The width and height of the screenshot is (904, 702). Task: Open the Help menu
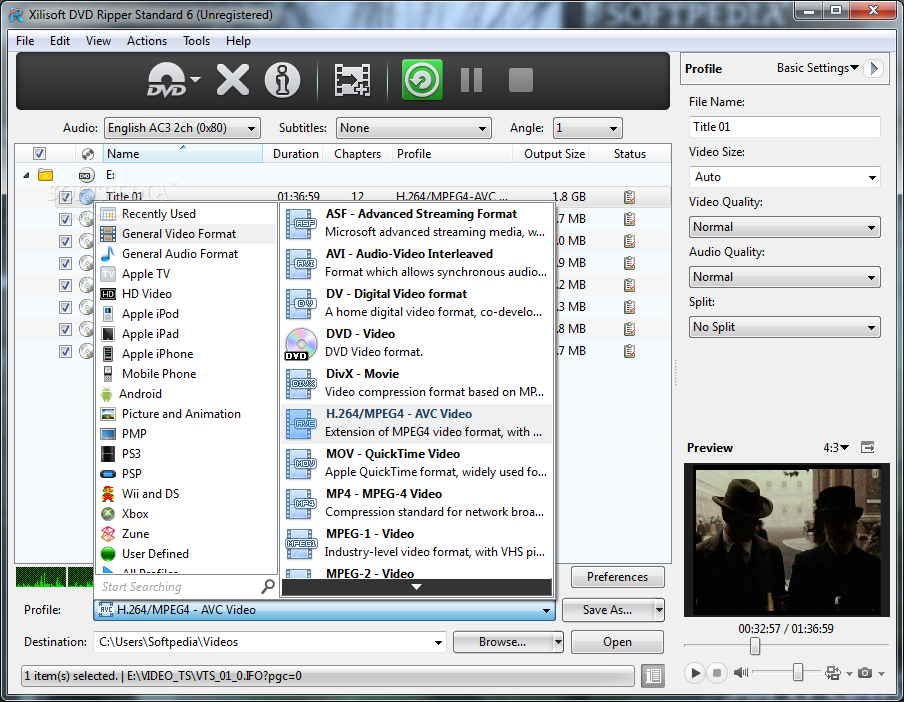238,41
